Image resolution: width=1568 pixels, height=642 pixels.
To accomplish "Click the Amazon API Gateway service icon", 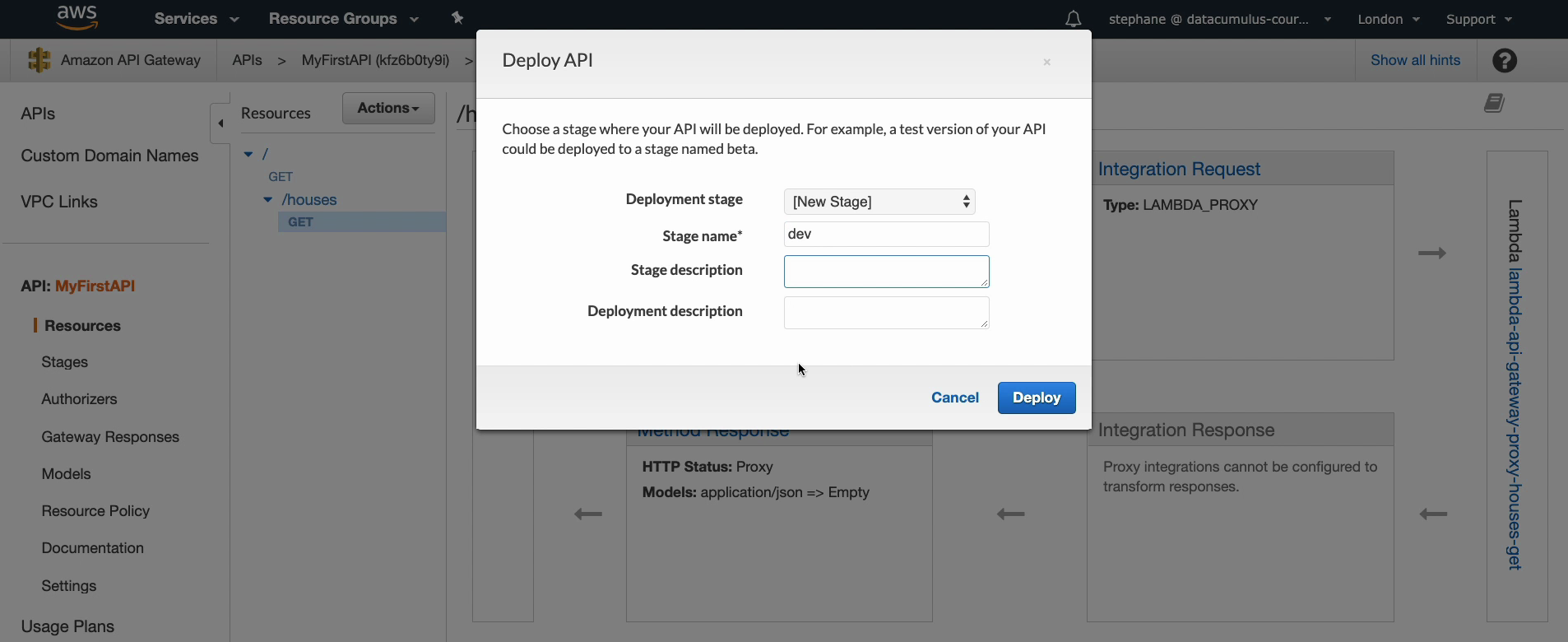I will point(39,60).
